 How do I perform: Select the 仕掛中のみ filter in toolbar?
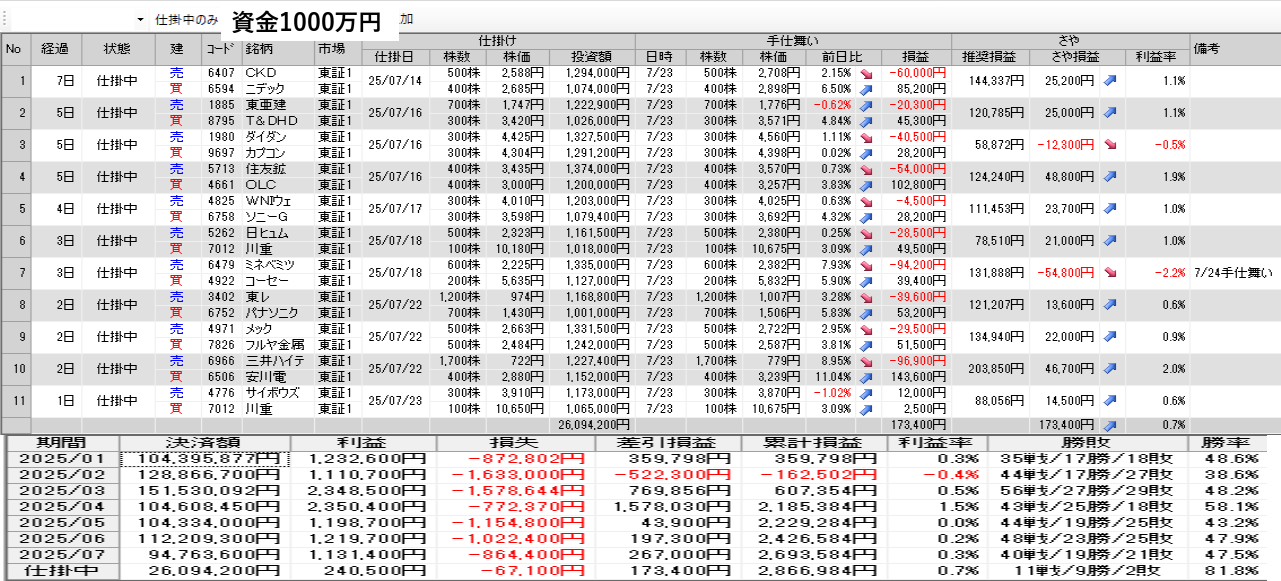(187, 20)
